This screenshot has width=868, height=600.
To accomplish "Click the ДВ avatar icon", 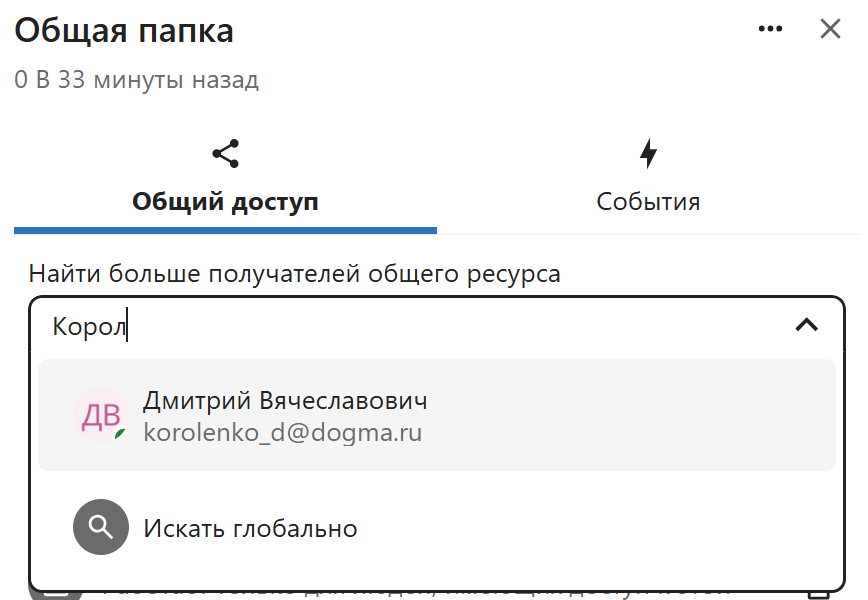I will point(100,415).
